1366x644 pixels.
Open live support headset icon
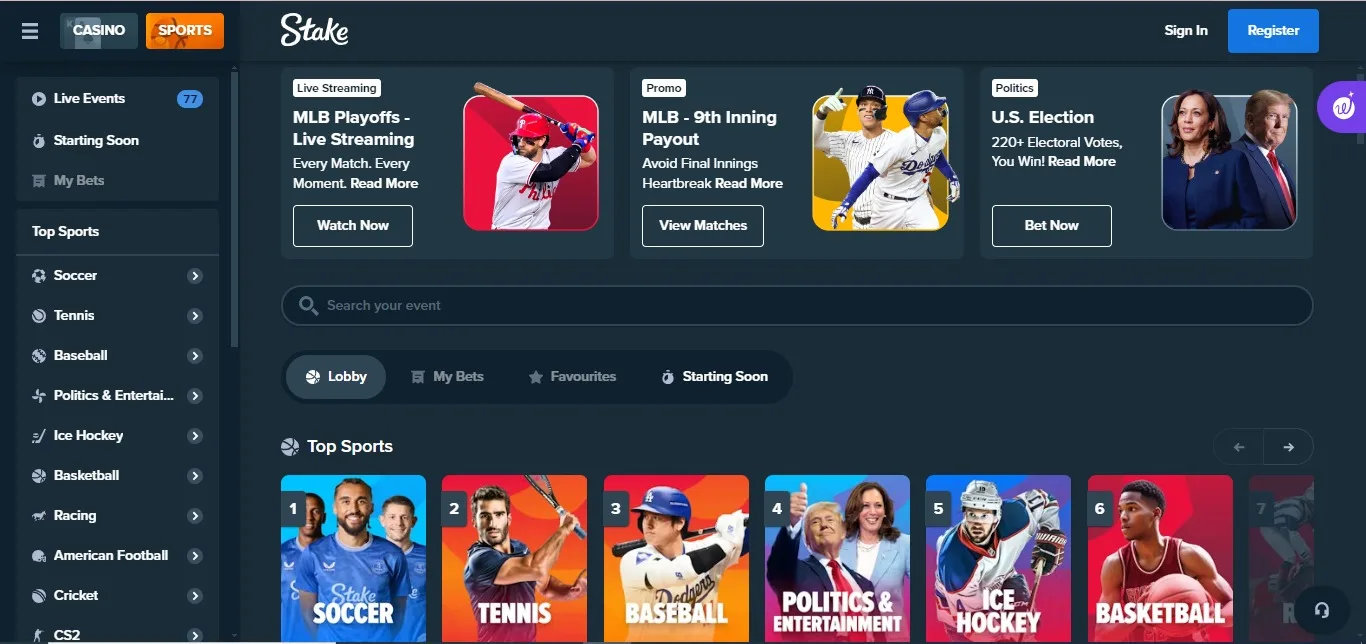[x=1322, y=610]
